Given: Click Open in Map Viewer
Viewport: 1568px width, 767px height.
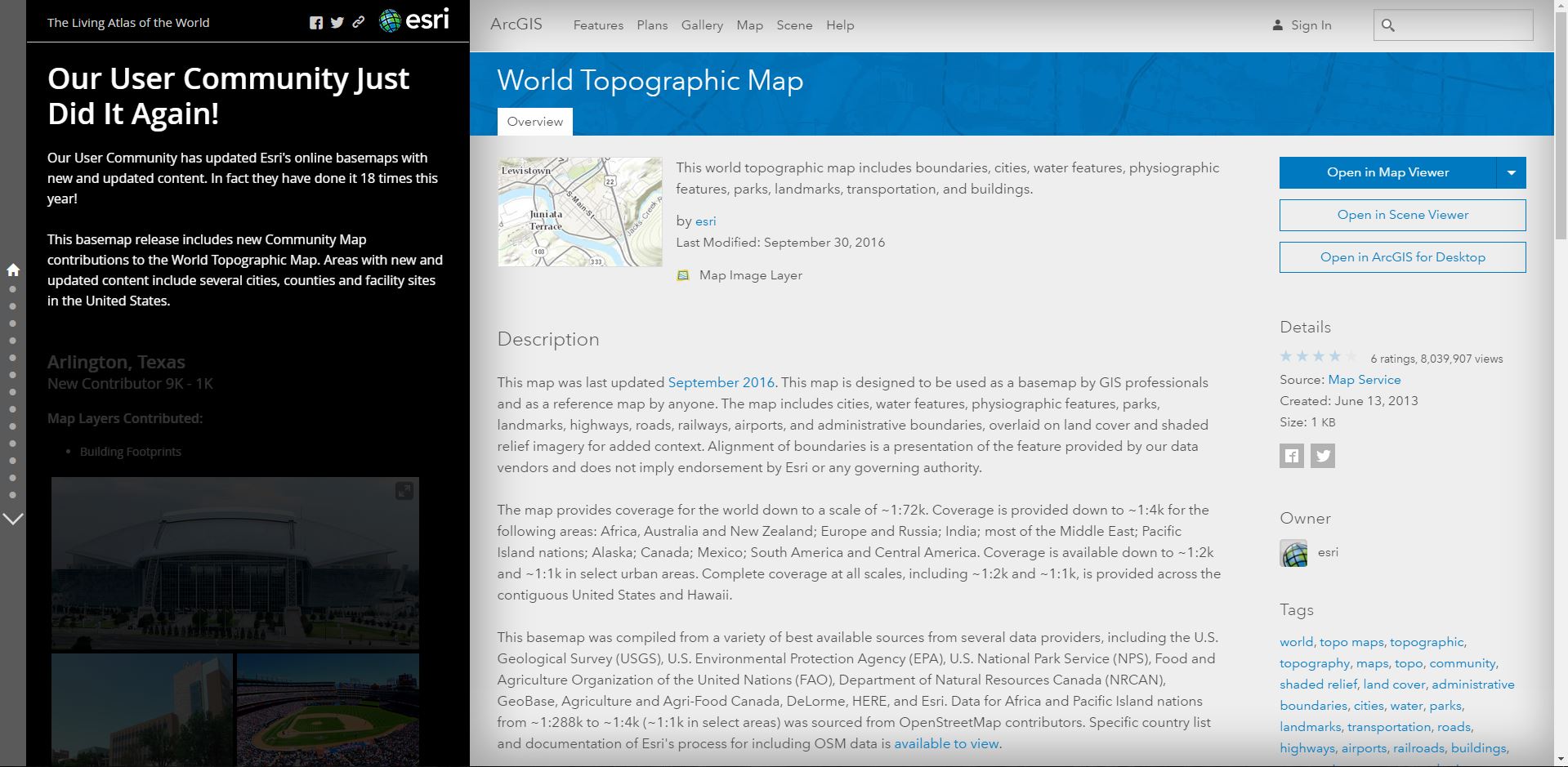Looking at the screenshot, I should [1387, 172].
